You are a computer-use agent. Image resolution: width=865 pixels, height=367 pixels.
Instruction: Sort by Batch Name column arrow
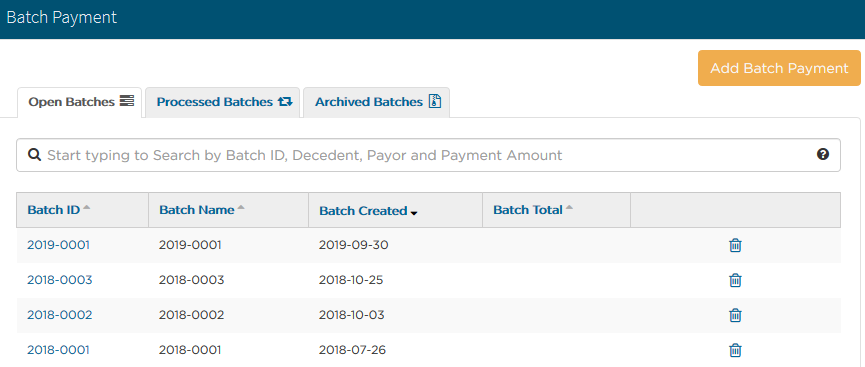[241, 208]
